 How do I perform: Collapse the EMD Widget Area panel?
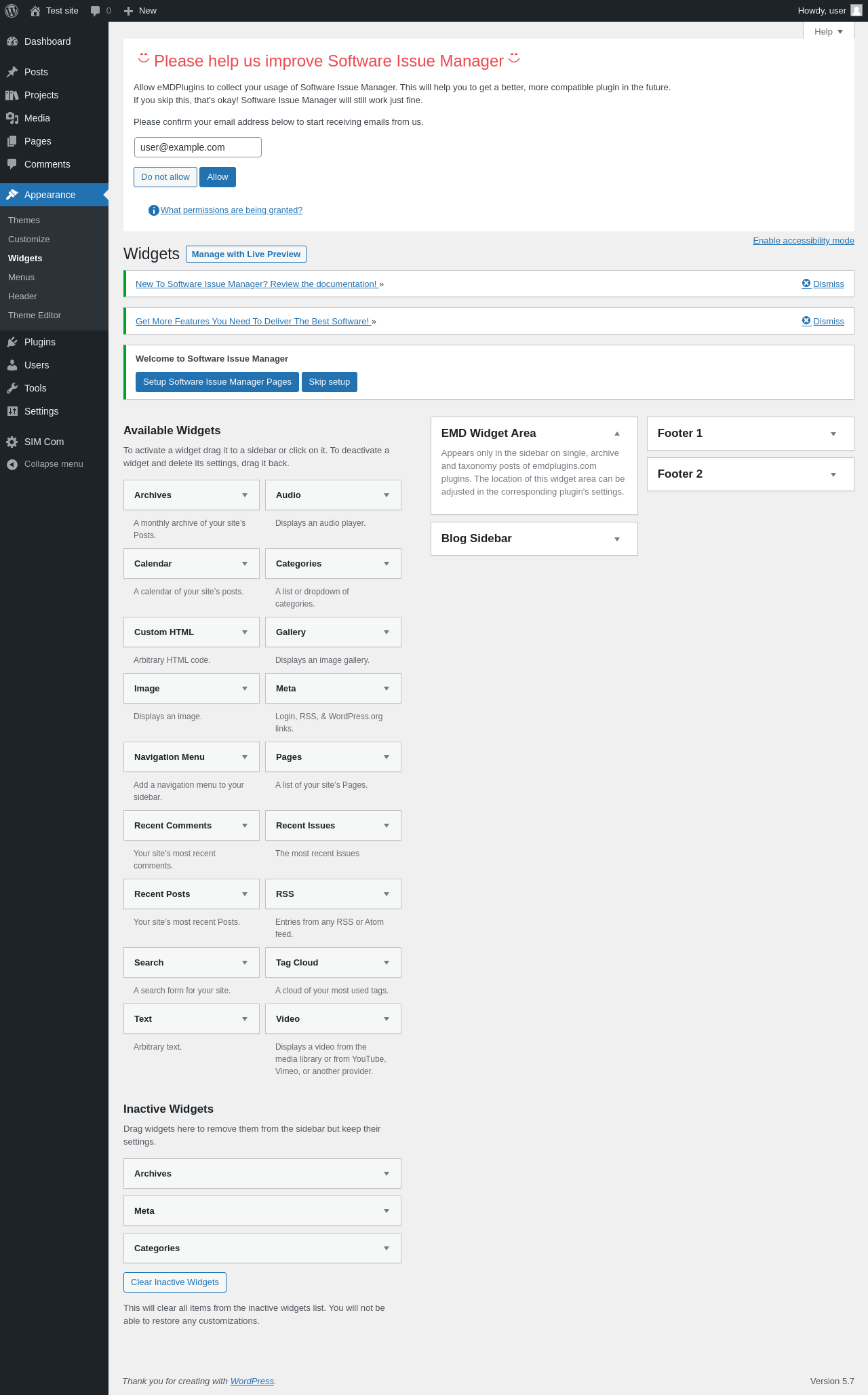pos(617,434)
